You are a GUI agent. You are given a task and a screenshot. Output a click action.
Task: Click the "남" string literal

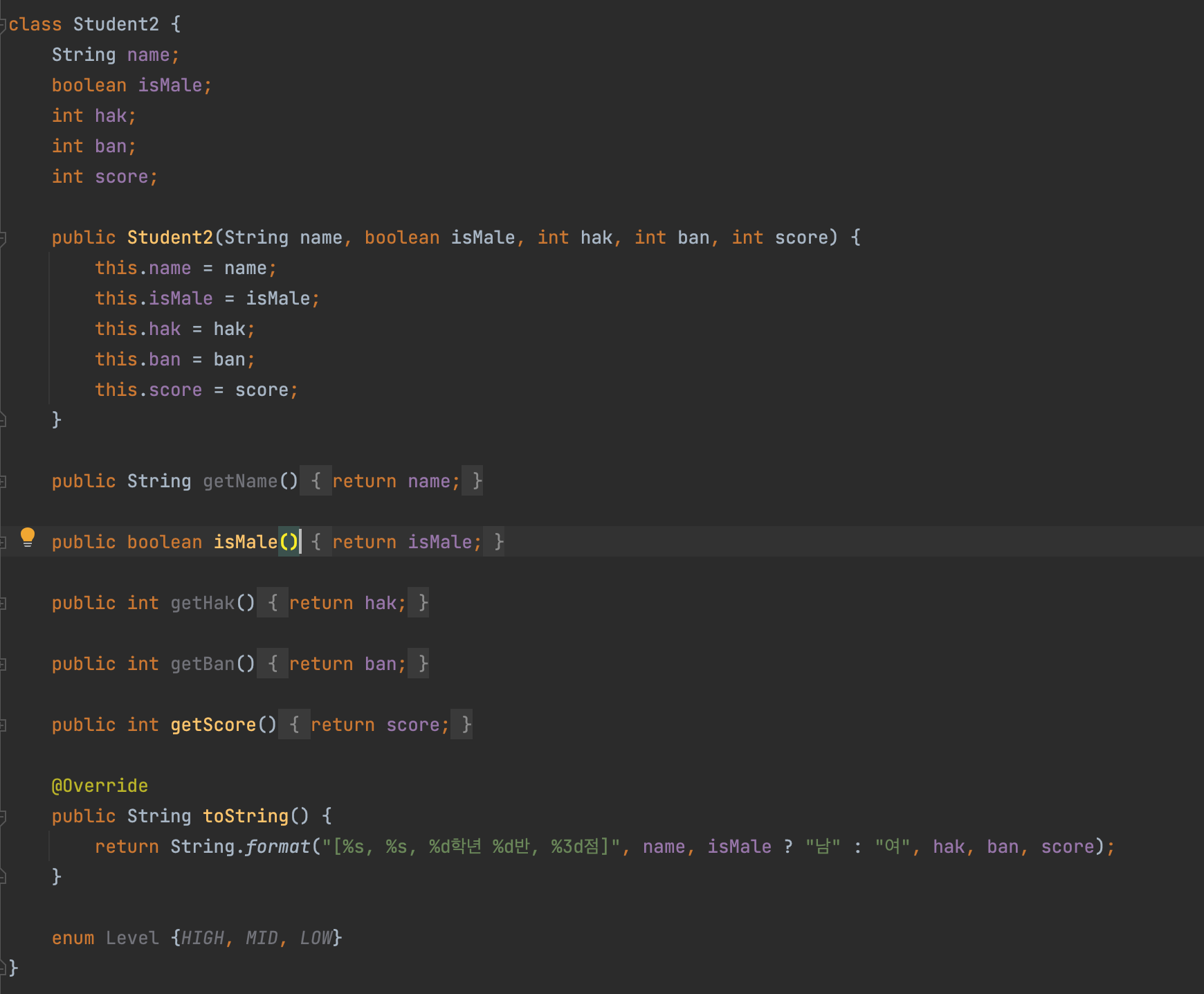(823, 847)
